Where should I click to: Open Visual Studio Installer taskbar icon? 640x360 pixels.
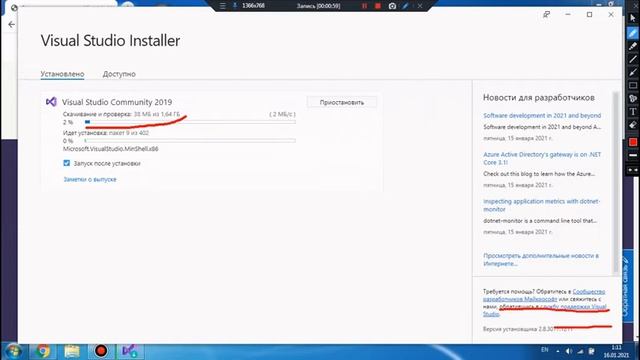coord(130,351)
